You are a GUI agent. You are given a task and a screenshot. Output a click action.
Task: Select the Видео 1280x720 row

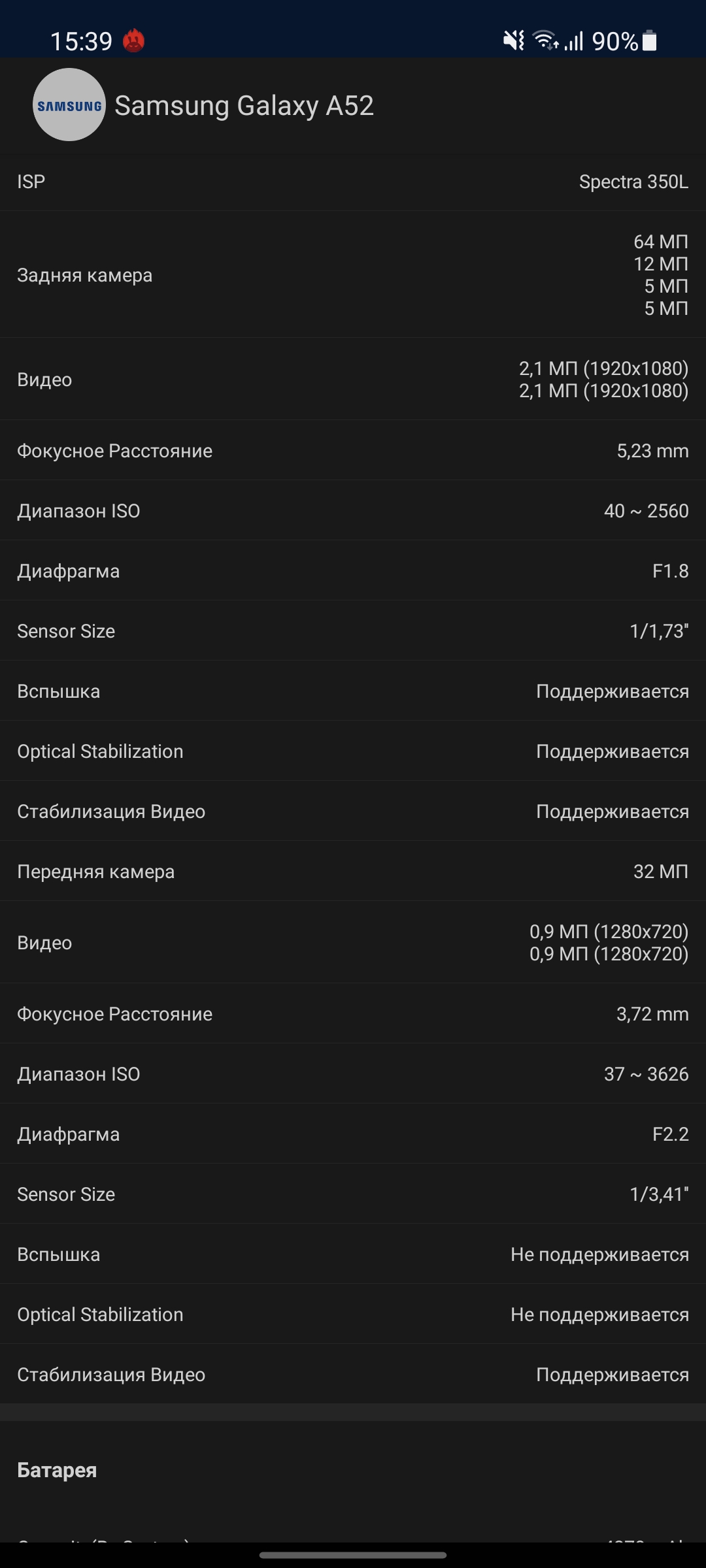pos(353,943)
